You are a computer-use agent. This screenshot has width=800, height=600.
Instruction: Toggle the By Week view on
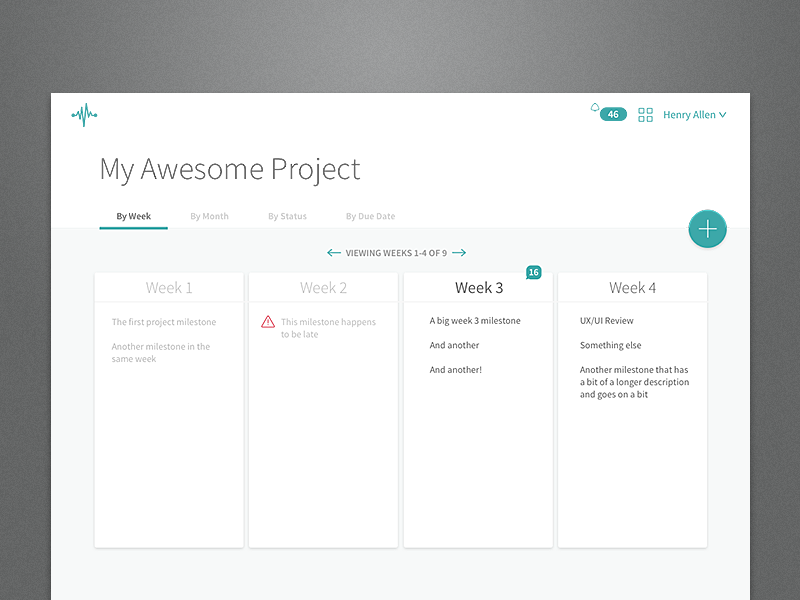pos(133,216)
